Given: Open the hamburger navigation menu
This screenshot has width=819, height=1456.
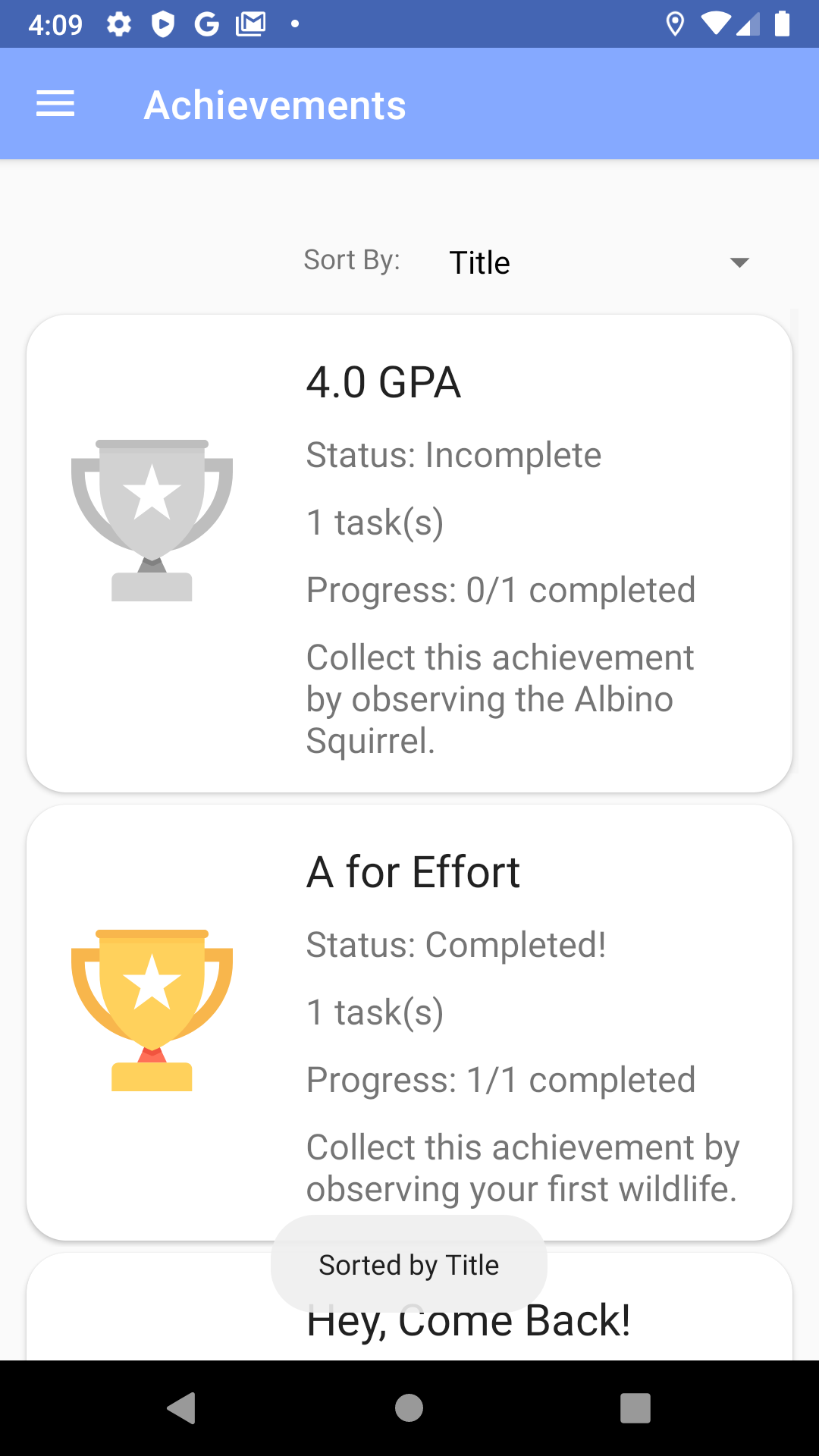Looking at the screenshot, I should (x=55, y=104).
